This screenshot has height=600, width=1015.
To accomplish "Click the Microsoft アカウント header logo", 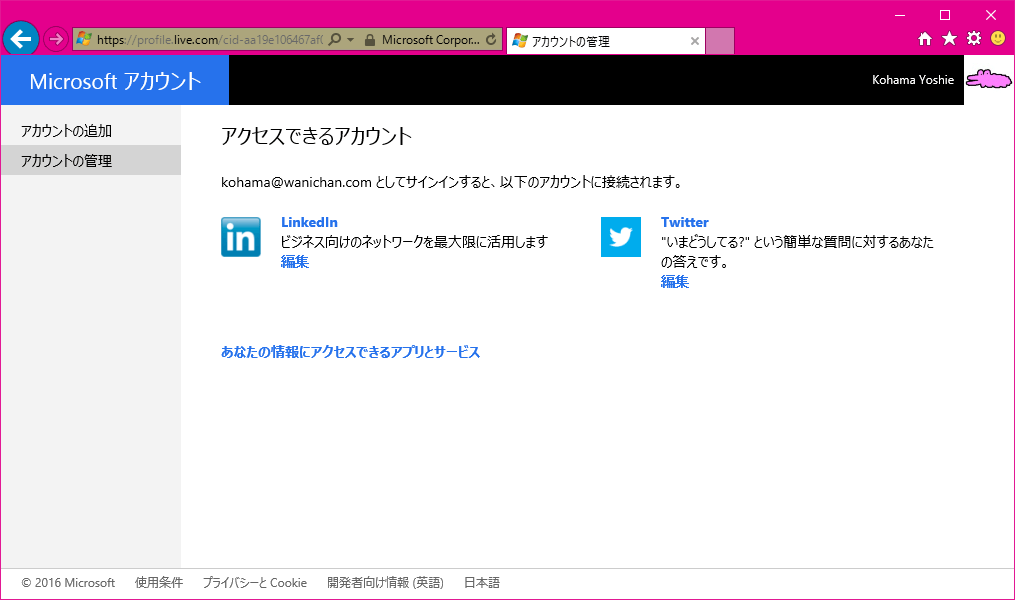I will coord(115,80).
